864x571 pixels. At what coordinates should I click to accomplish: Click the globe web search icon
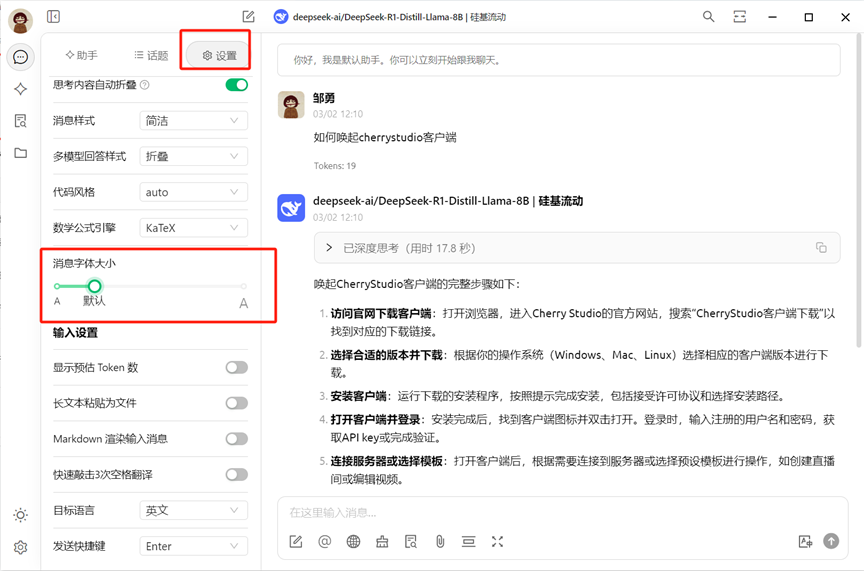click(353, 541)
